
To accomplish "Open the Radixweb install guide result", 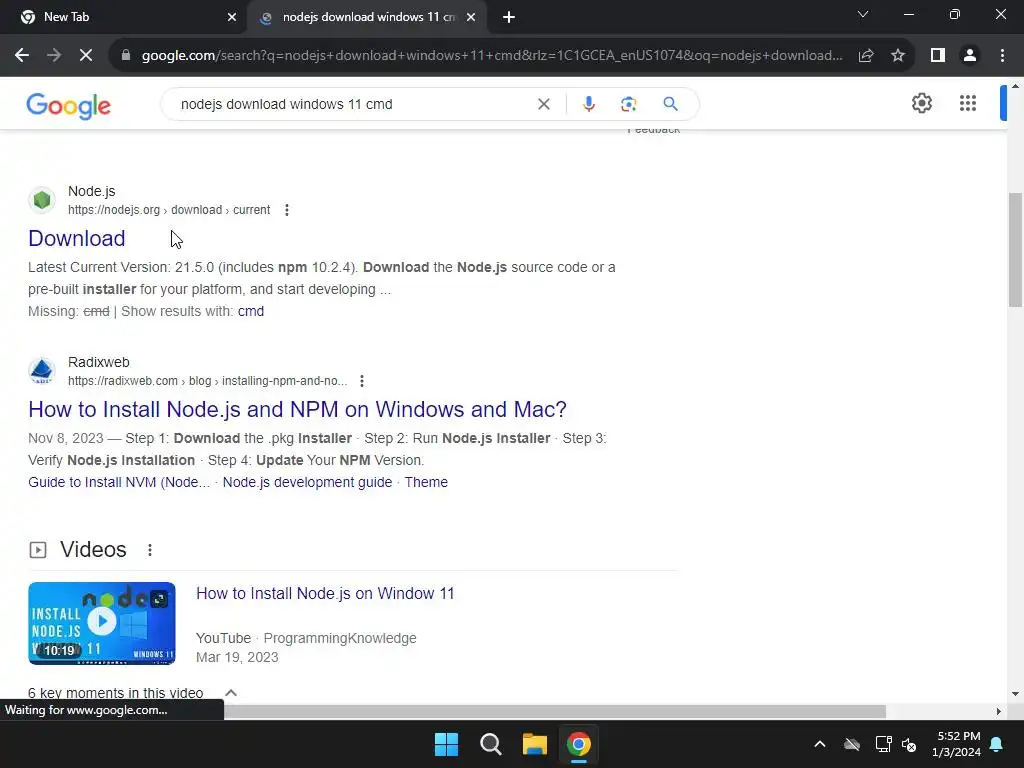I will (297, 409).
